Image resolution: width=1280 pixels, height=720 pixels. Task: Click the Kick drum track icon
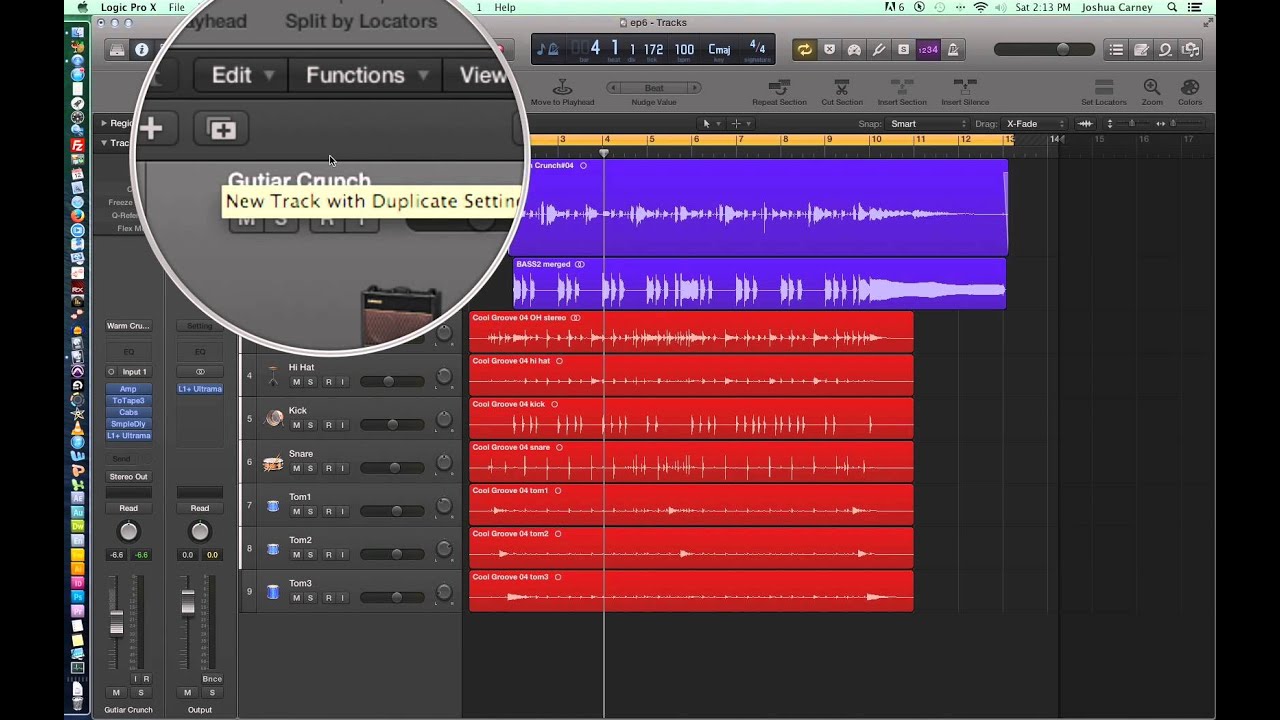(x=273, y=418)
